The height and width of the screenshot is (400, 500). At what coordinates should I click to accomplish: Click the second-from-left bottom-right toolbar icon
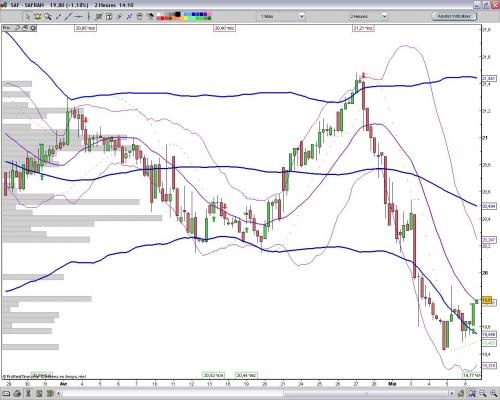473,394
